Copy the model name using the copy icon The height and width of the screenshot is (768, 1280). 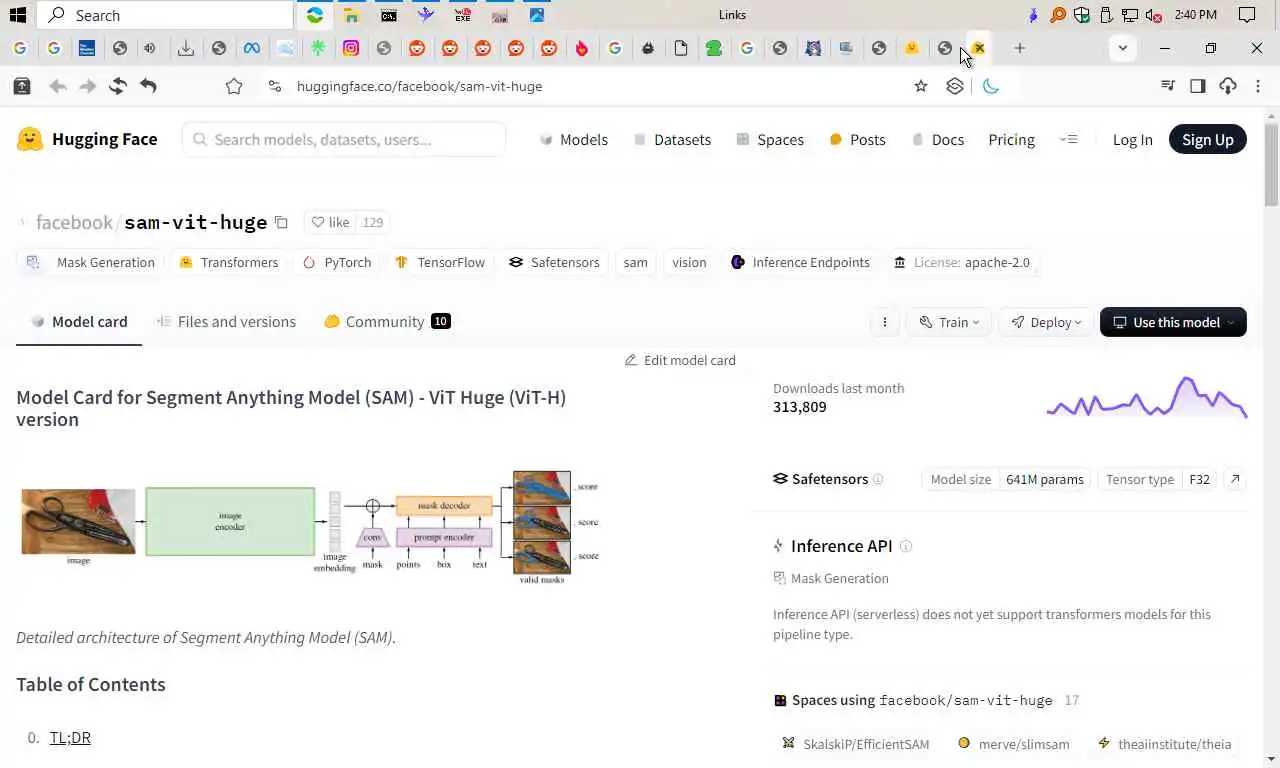coord(281,222)
